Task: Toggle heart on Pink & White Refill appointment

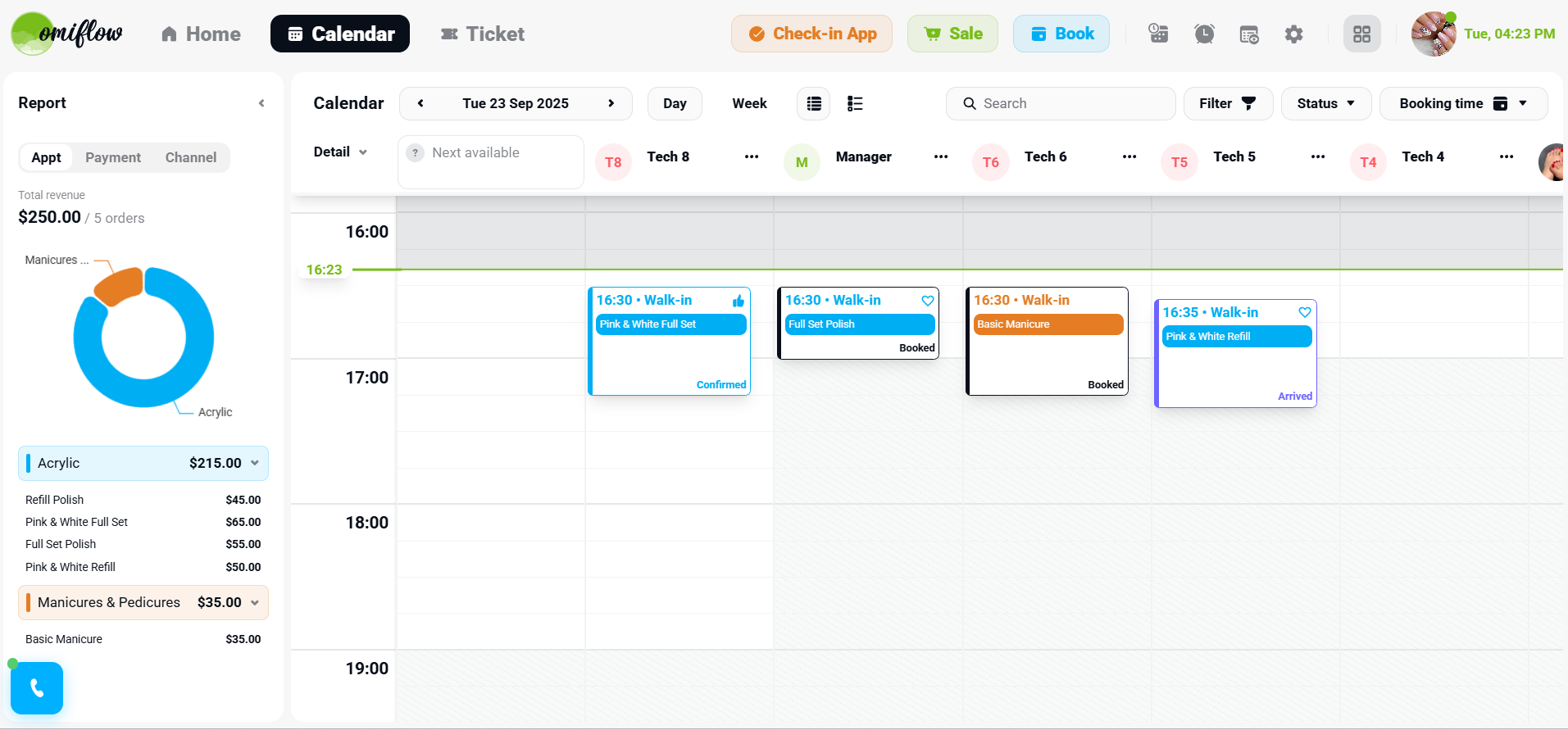Action: pos(1304,312)
